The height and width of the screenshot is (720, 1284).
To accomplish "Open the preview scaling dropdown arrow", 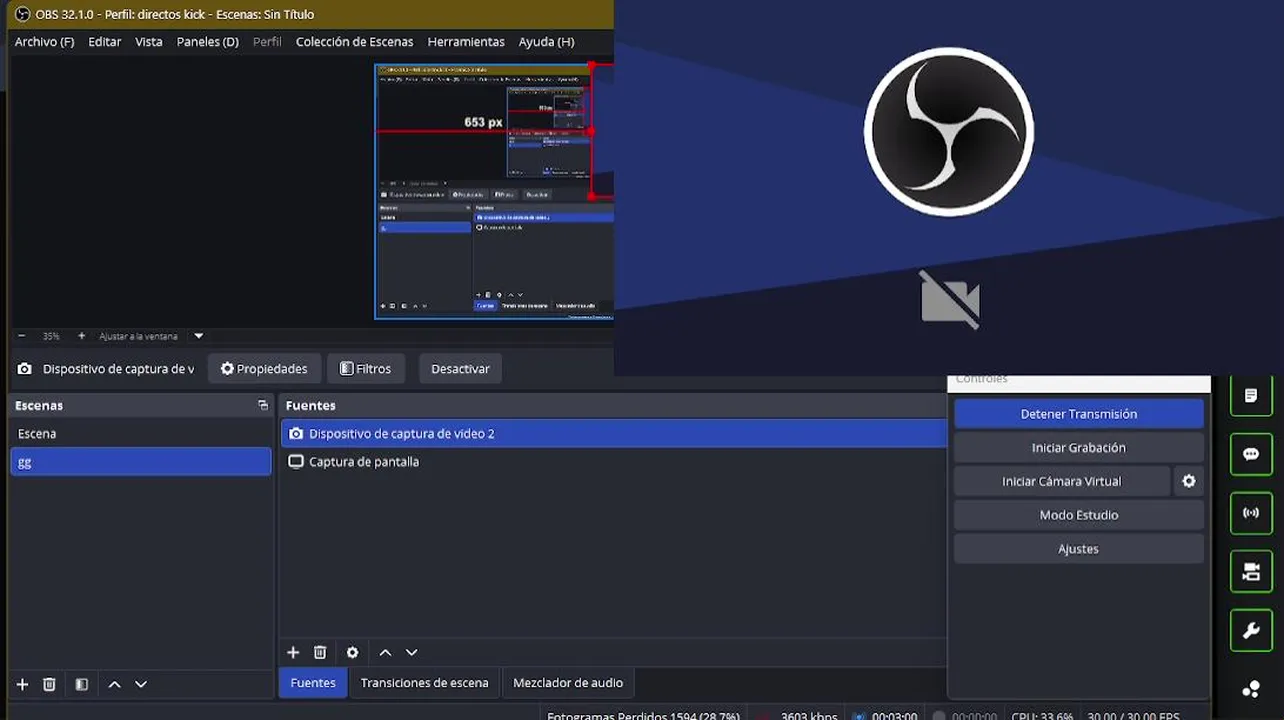I will [198, 336].
